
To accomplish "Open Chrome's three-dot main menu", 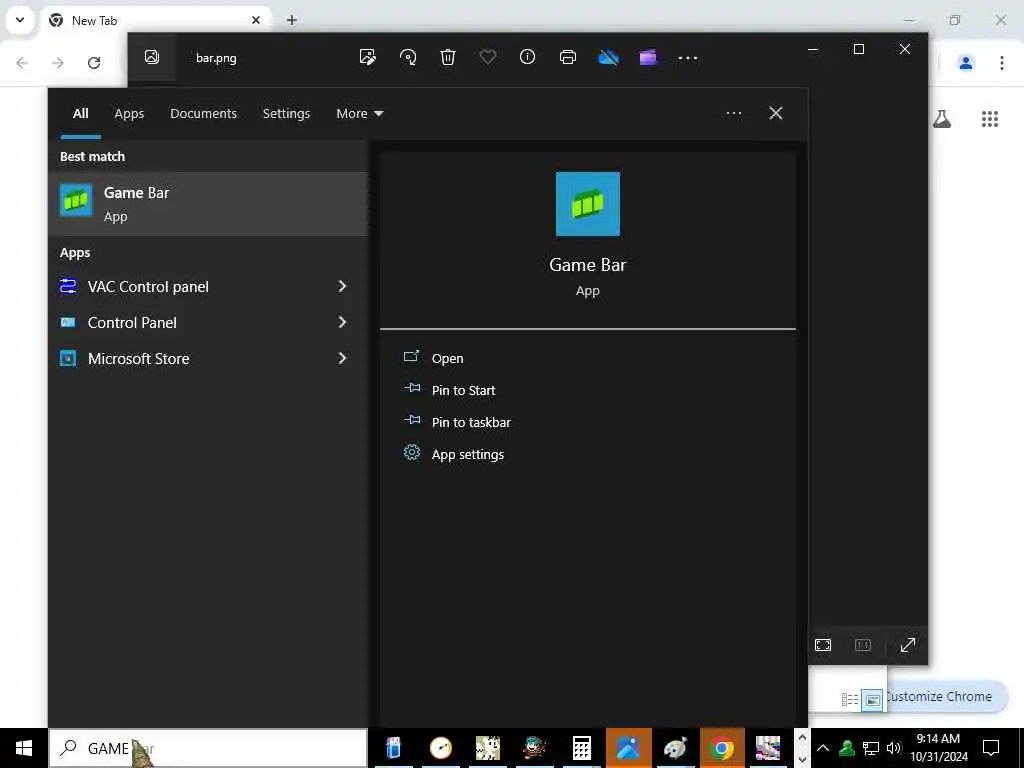I will point(1002,63).
